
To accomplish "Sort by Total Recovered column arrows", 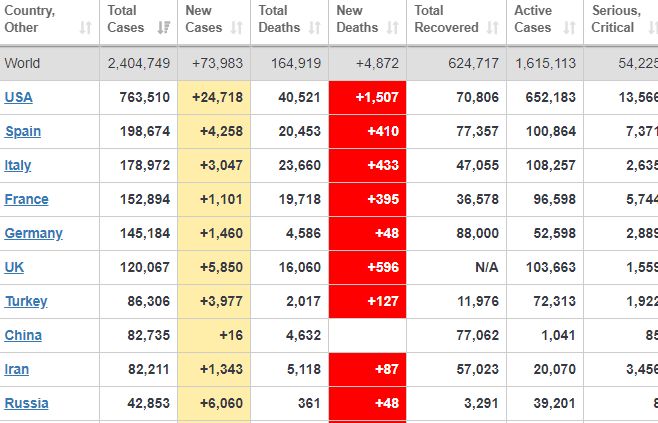I will click(493, 28).
